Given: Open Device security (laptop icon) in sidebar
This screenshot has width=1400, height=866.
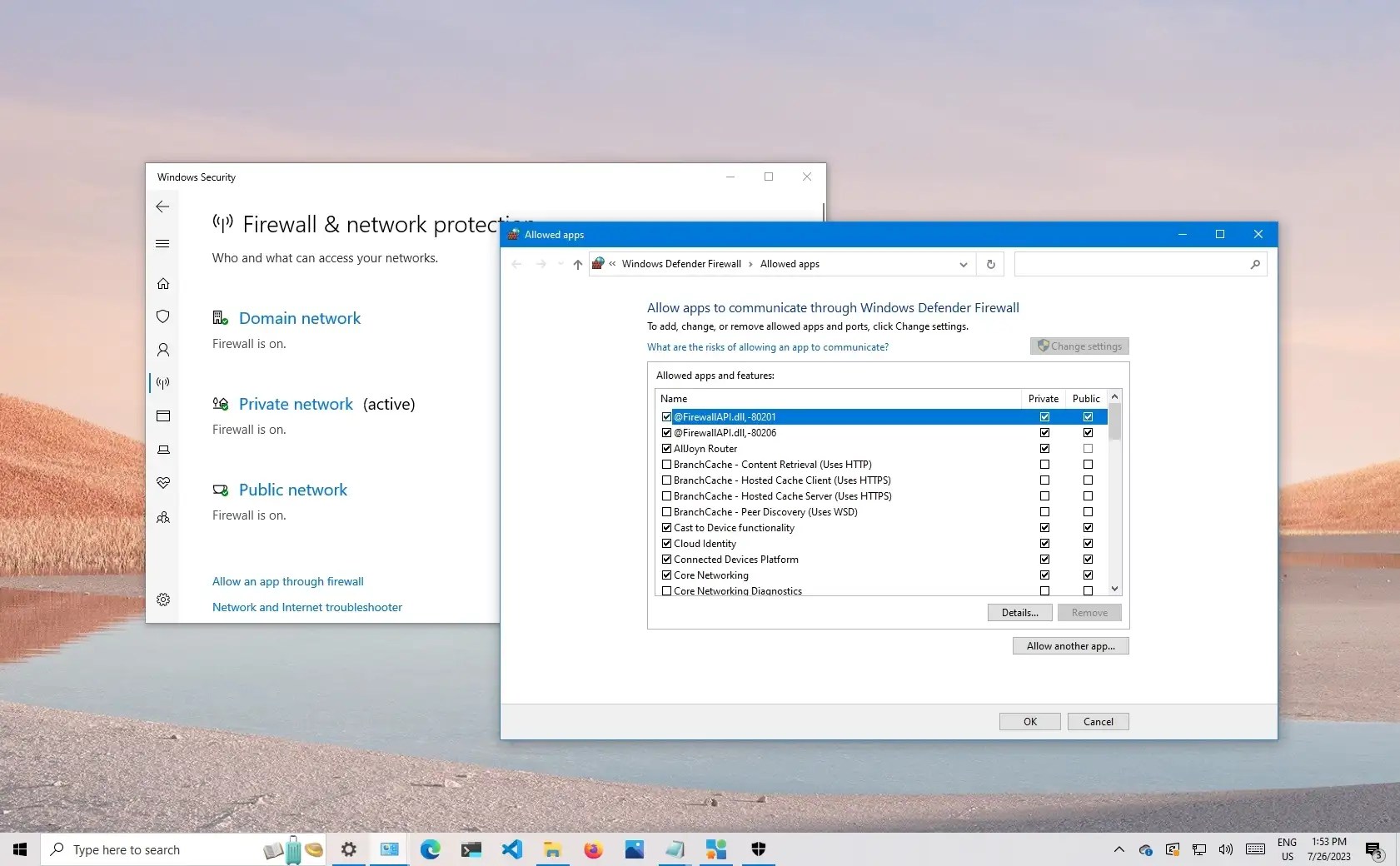Looking at the screenshot, I should (163, 450).
